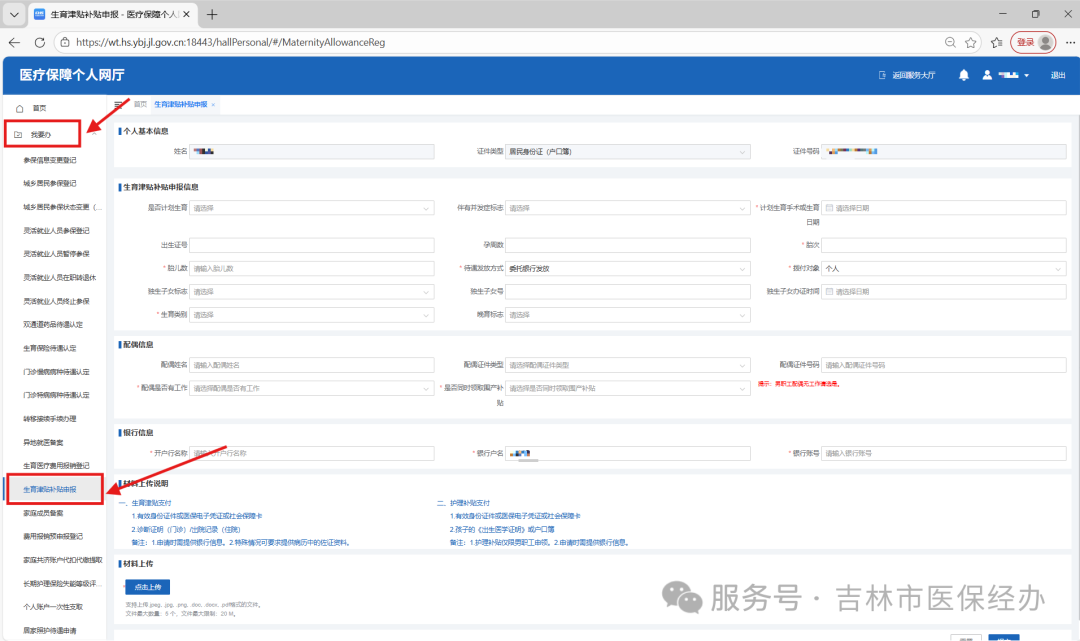Open the 待遇发放方式 dropdown
The width and height of the screenshot is (1080, 641).
(x=627, y=269)
